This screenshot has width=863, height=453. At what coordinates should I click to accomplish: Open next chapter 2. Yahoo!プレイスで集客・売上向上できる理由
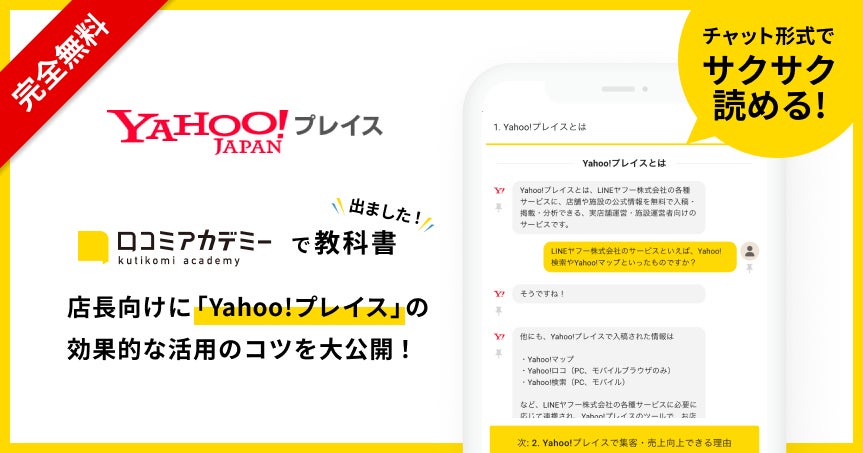click(624, 439)
